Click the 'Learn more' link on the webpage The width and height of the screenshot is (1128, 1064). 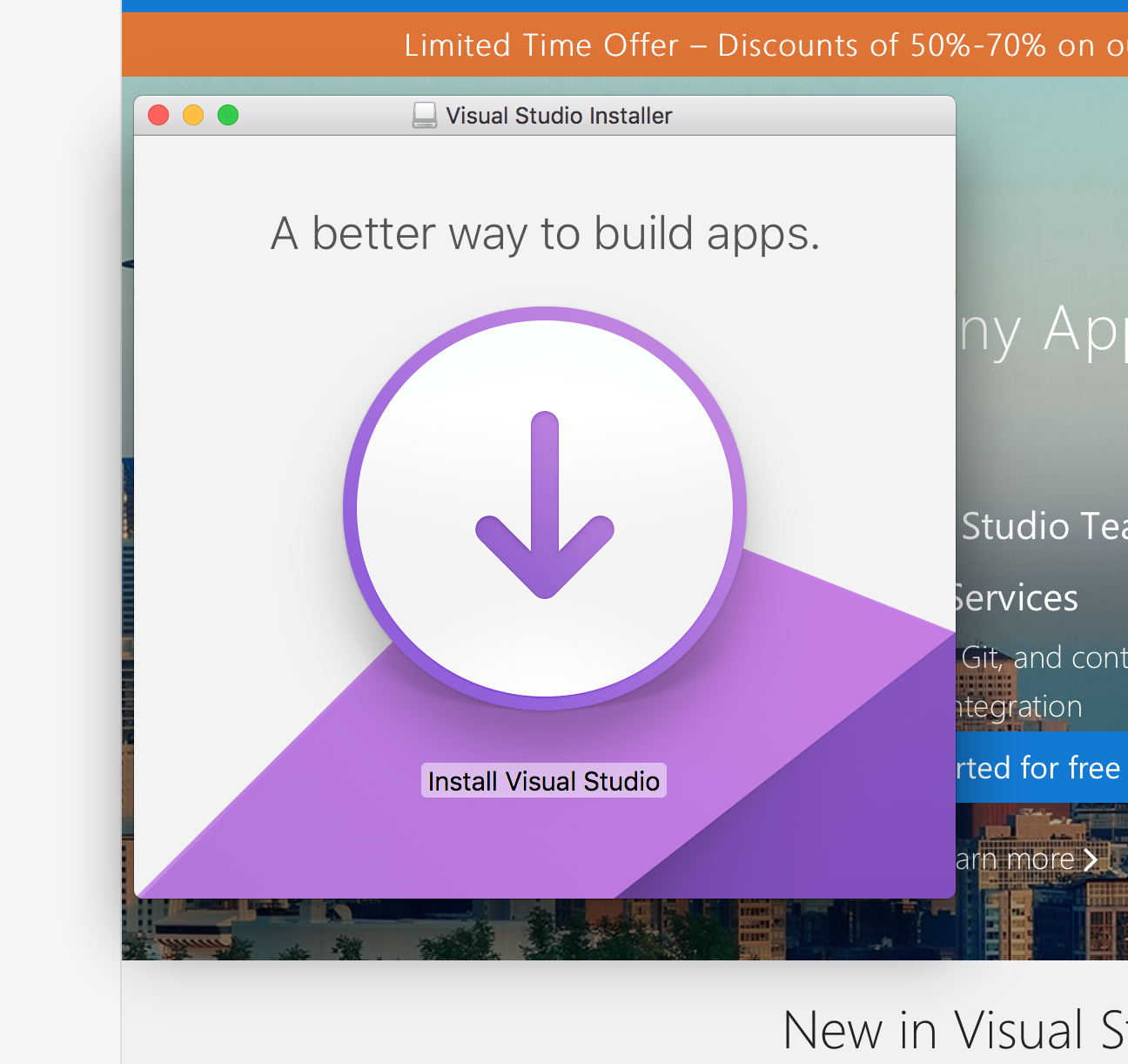coord(1015,859)
